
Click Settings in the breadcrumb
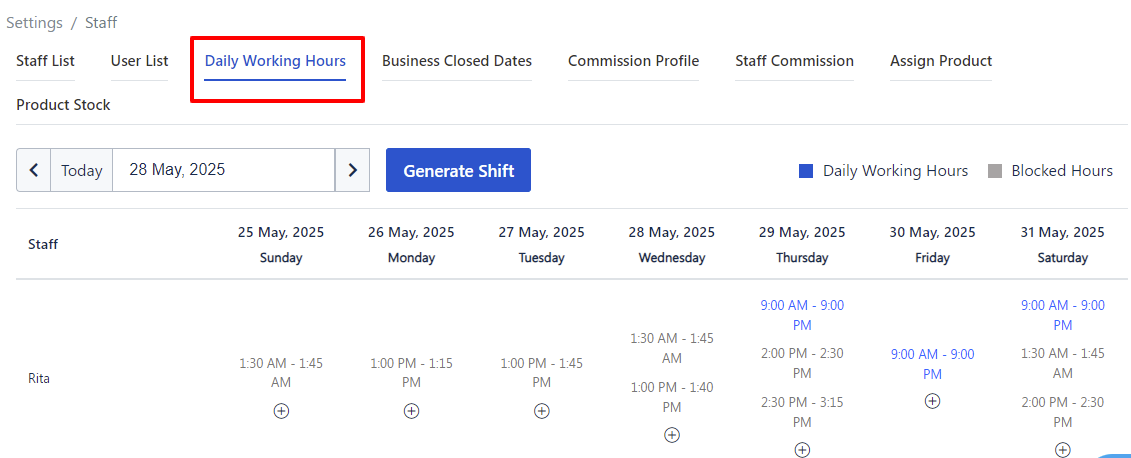(x=35, y=23)
